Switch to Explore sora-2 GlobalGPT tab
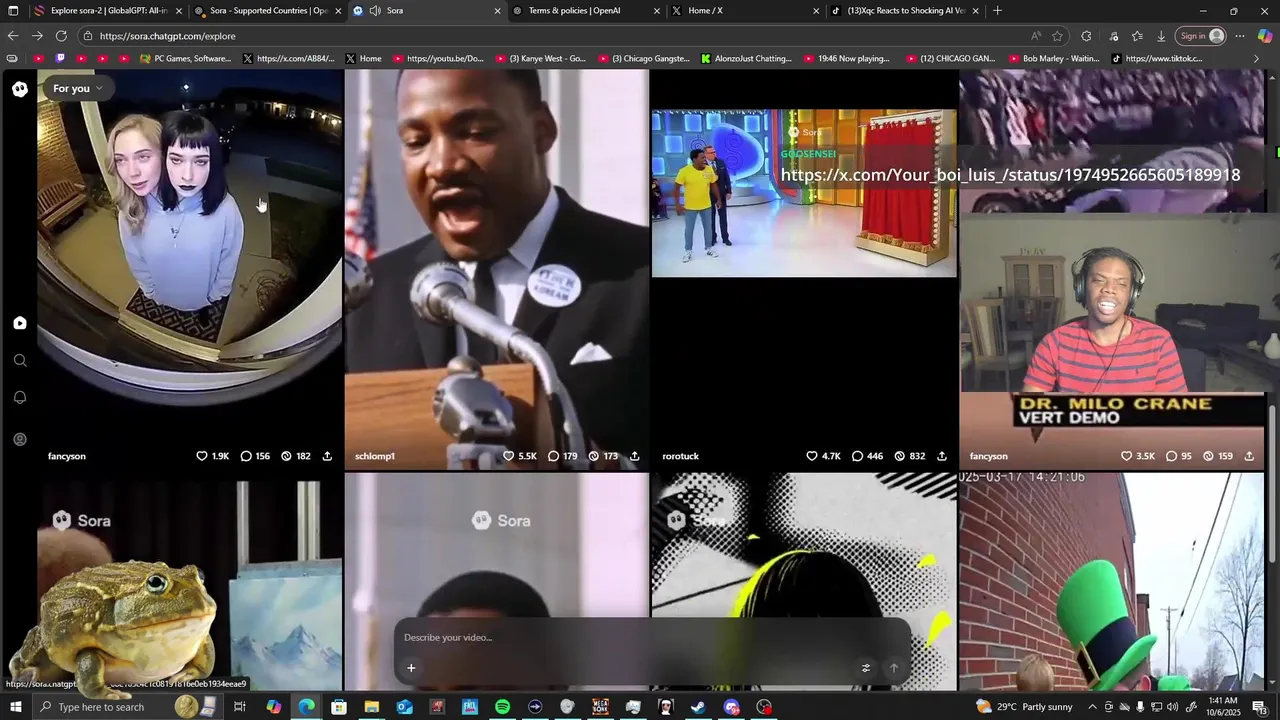The width and height of the screenshot is (1280, 720). tap(108, 11)
